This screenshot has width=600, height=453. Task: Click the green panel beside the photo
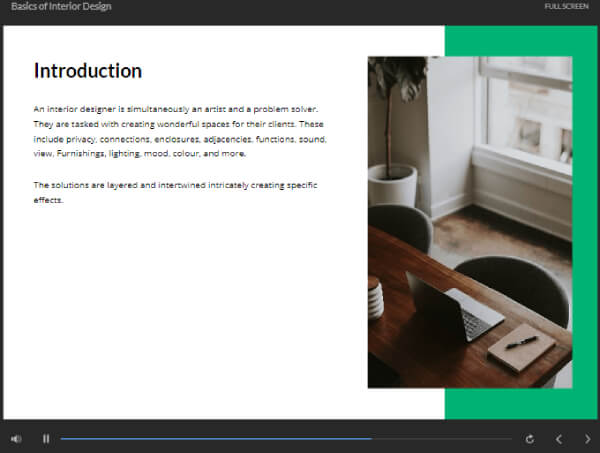585,250
